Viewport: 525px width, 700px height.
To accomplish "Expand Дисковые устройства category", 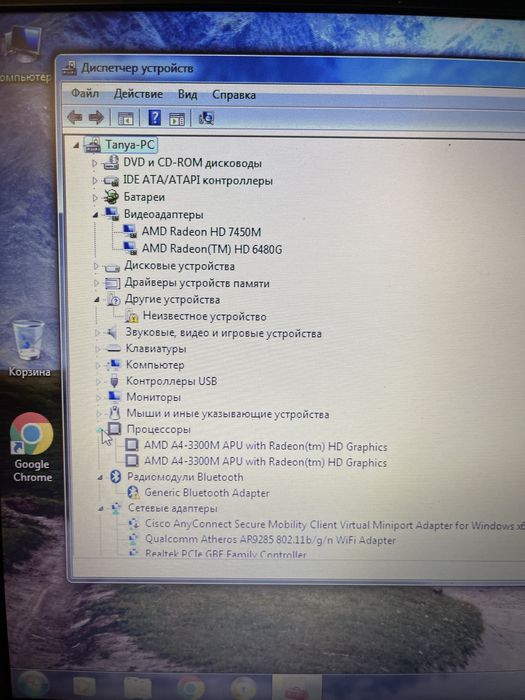I will [x=96, y=267].
